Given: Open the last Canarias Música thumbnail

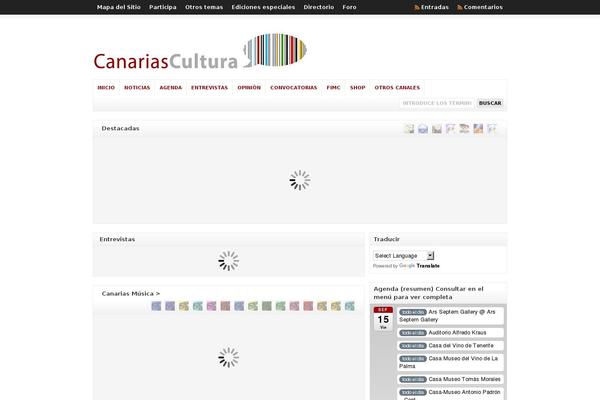Looking at the screenshot, I should [x=349, y=306].
